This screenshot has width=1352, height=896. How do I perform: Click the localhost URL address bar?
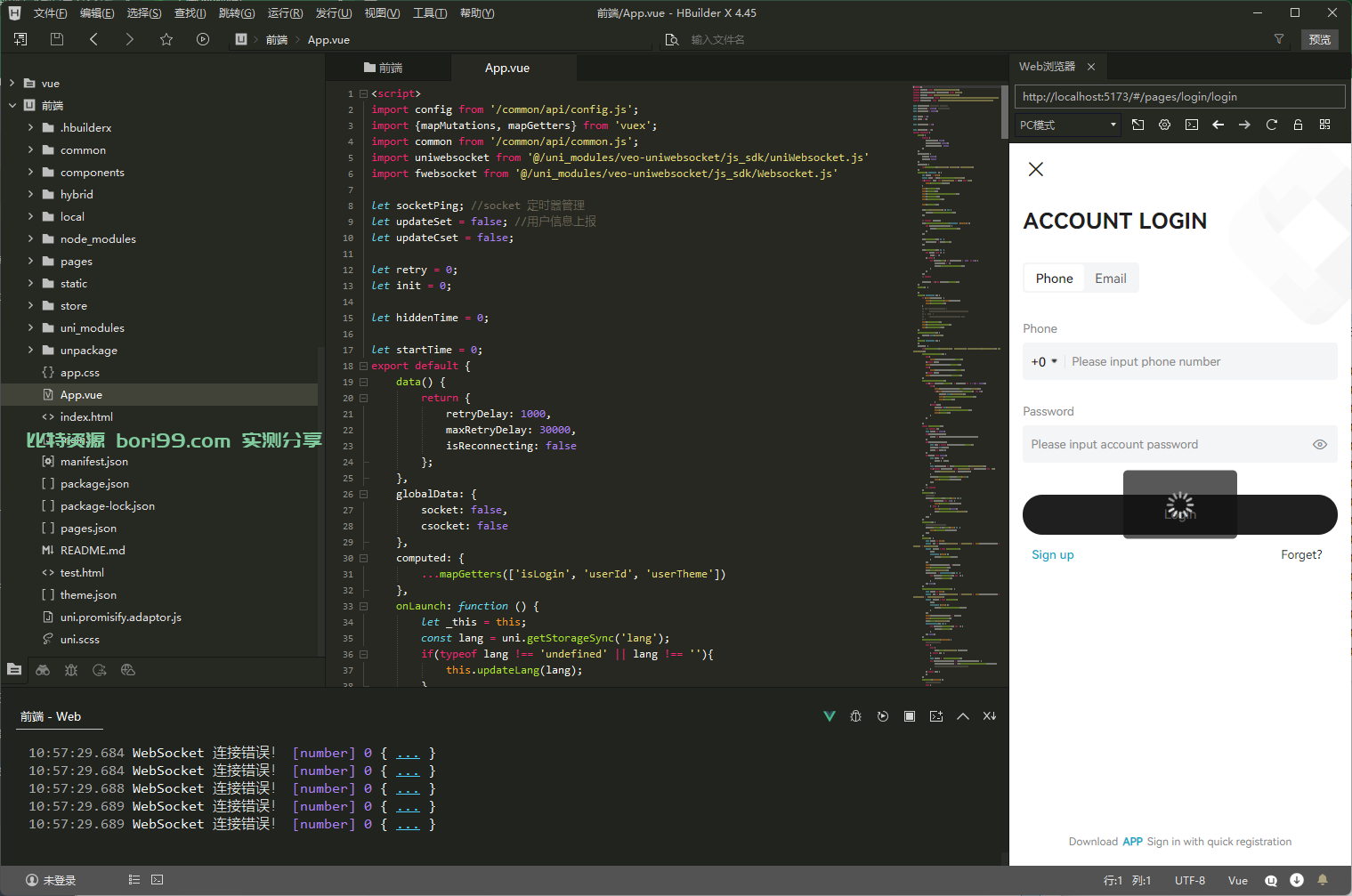click(1179, 97)
